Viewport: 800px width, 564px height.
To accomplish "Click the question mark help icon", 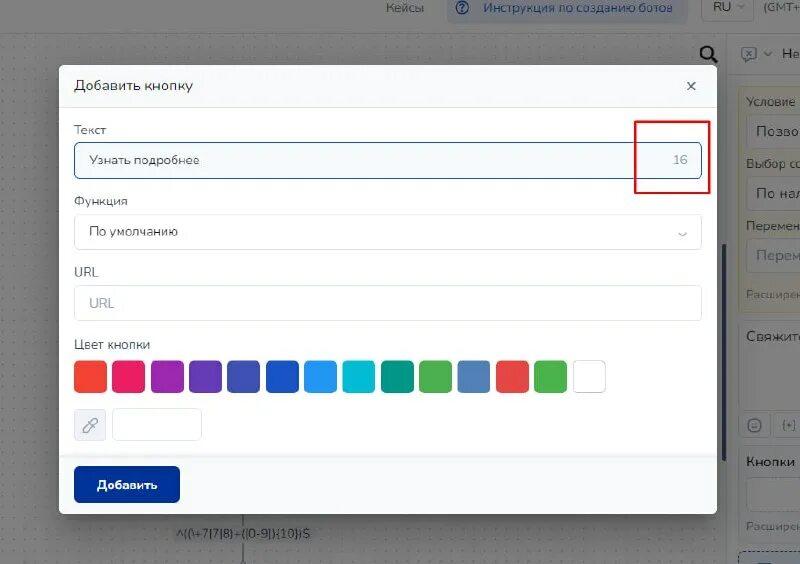I will [x=462, y=8].
